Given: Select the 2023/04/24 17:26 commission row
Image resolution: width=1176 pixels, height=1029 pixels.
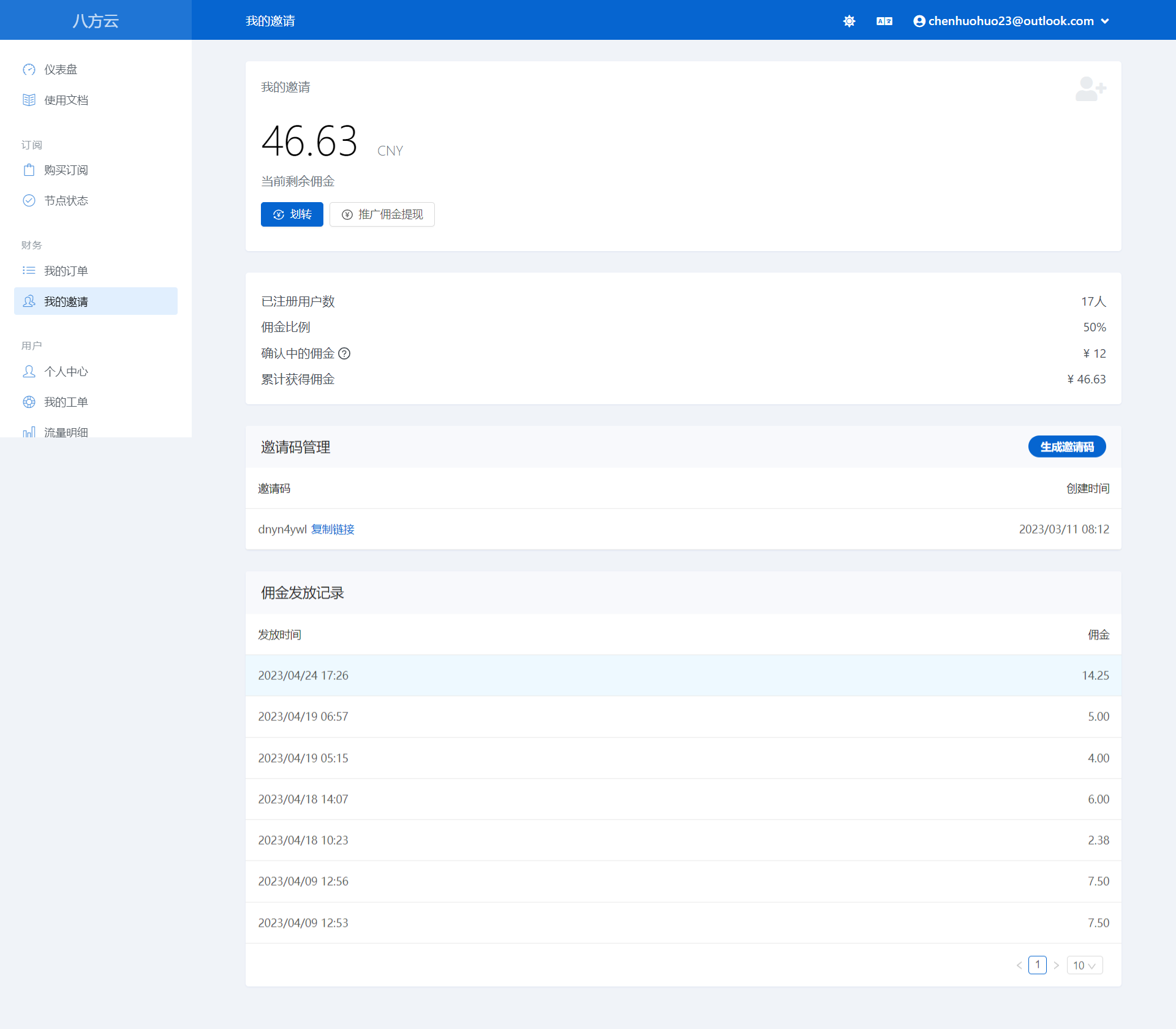Looking at the screenshot, I should point(683,676).
